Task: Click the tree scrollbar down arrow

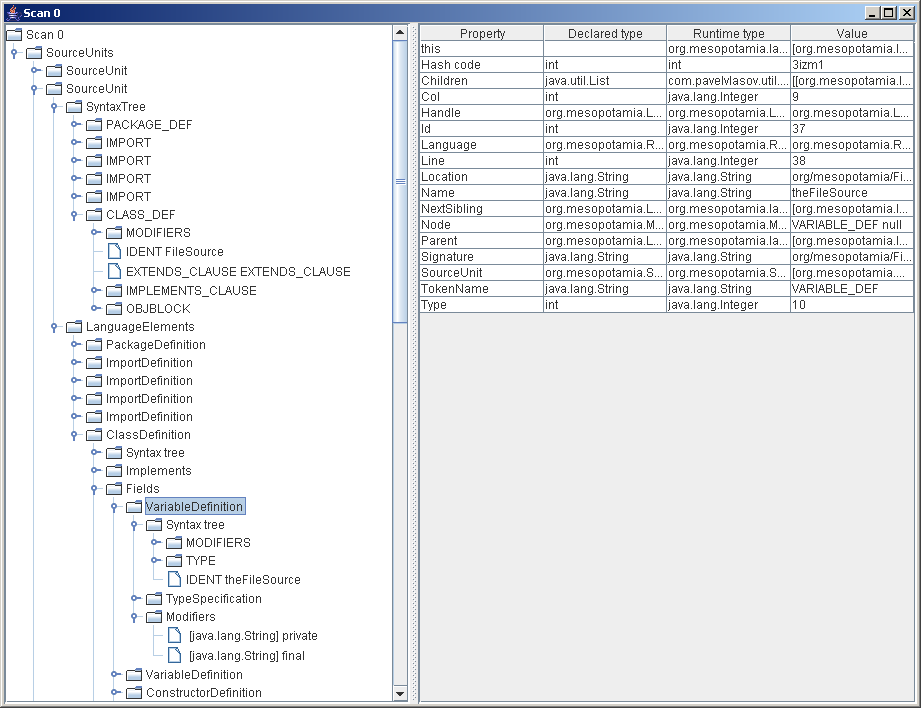Action: (x=400, y=693)
